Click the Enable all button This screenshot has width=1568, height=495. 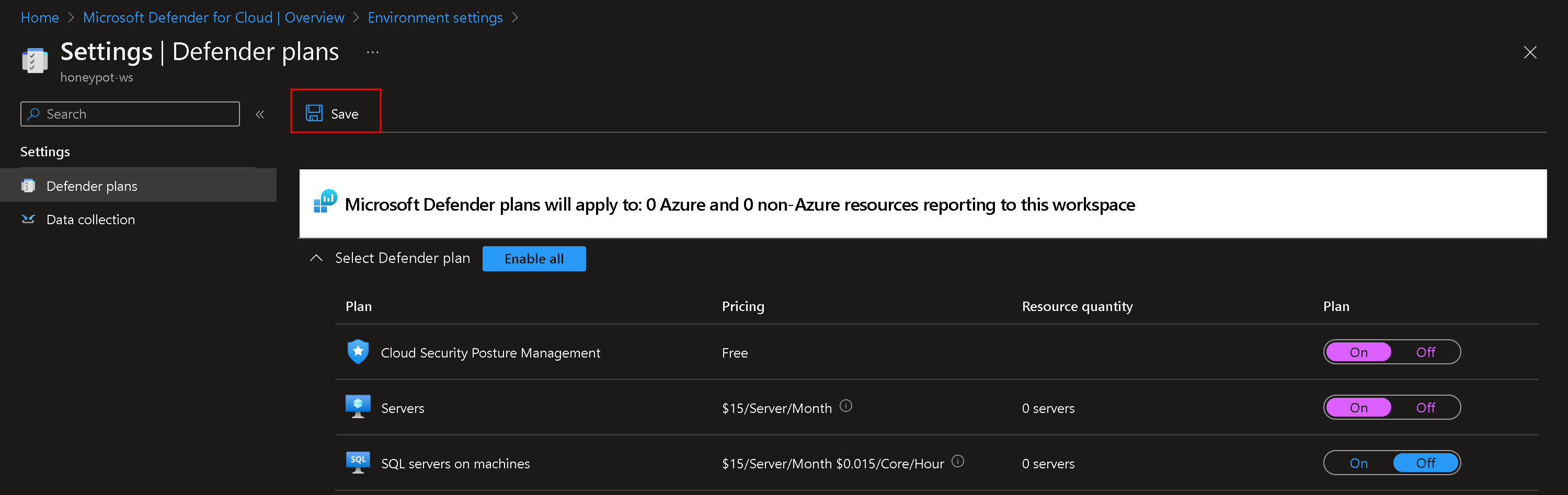(x=534, y=259)
